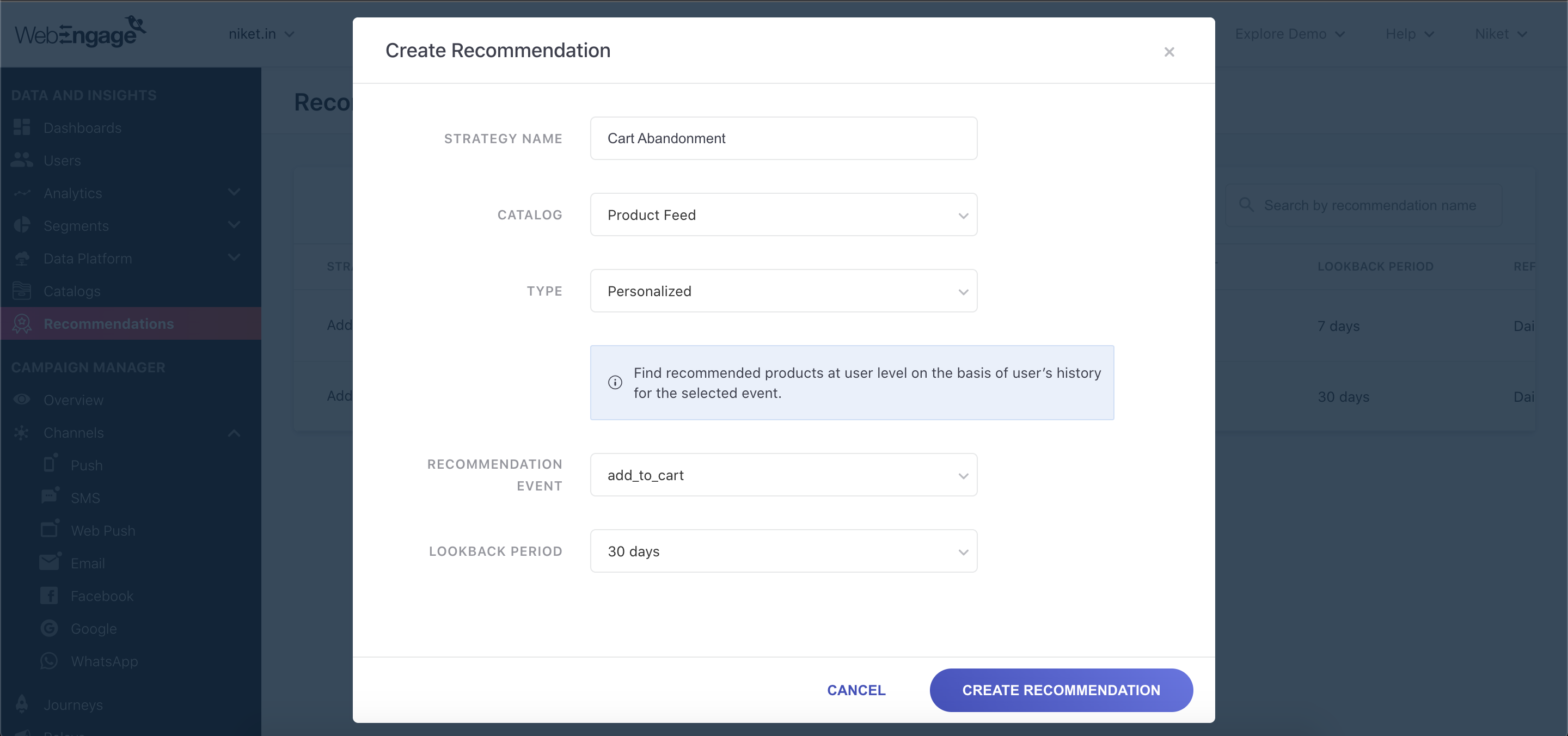The height and width of the screenshot is (736, 1568).
Task: Click the Recommendations ribbon icon
Action: pos(22,323)
